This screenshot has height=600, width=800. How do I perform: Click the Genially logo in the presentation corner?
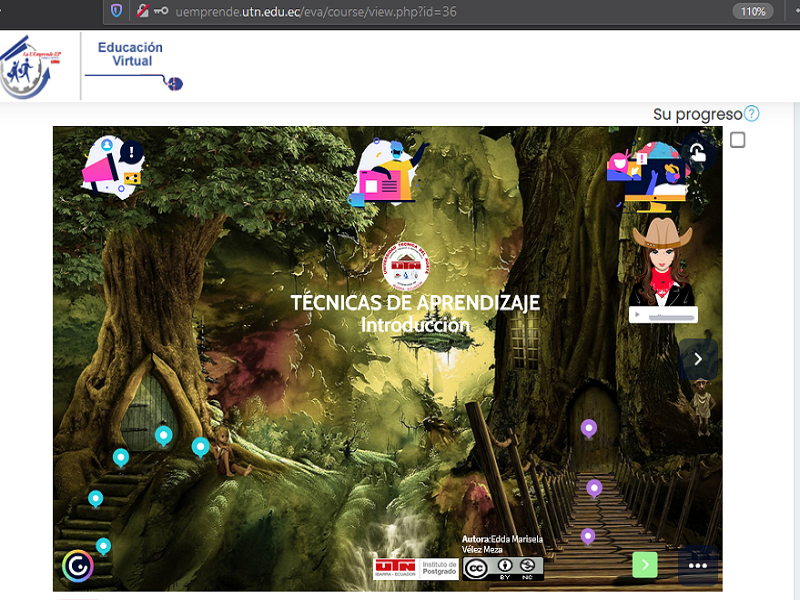[78, 565]
